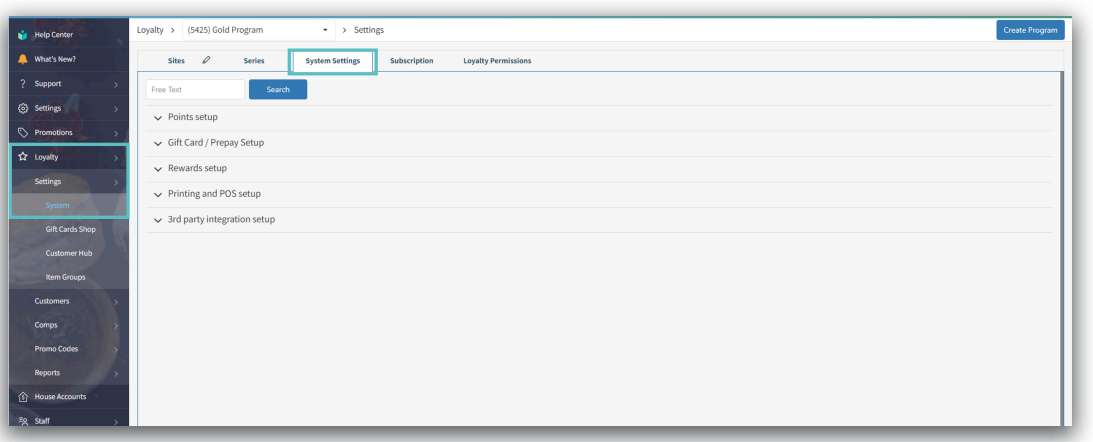
Task: Click the What's New bell icon
Action: pyautogui.click(x=22, y=59)
